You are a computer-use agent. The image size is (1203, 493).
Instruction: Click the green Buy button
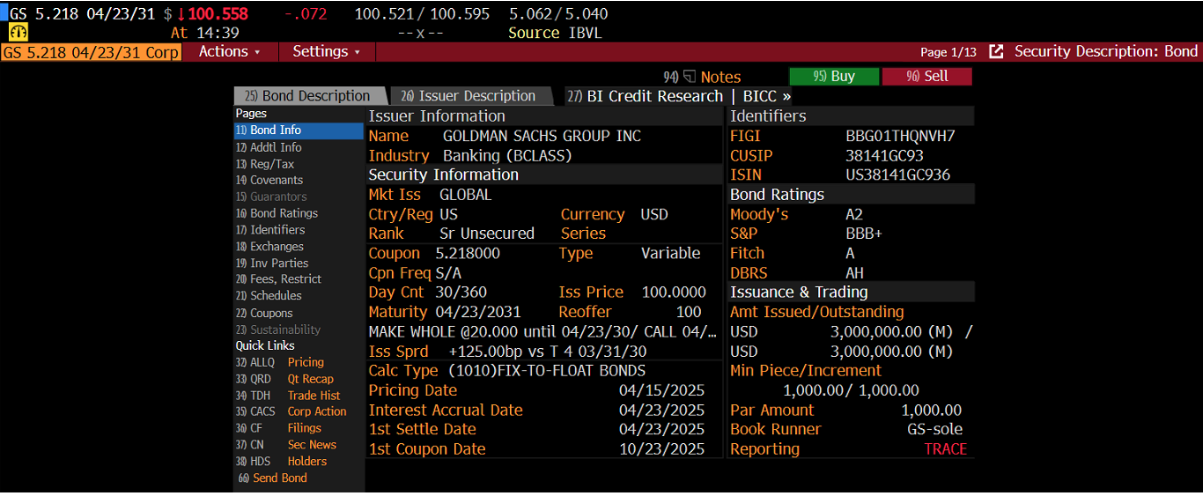click(x=833, y=77)
